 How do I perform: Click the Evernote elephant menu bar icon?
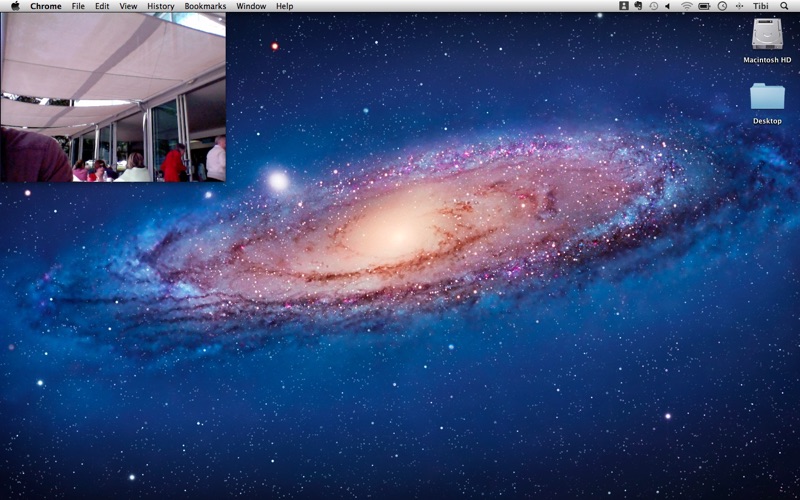[x=638, y=6]
